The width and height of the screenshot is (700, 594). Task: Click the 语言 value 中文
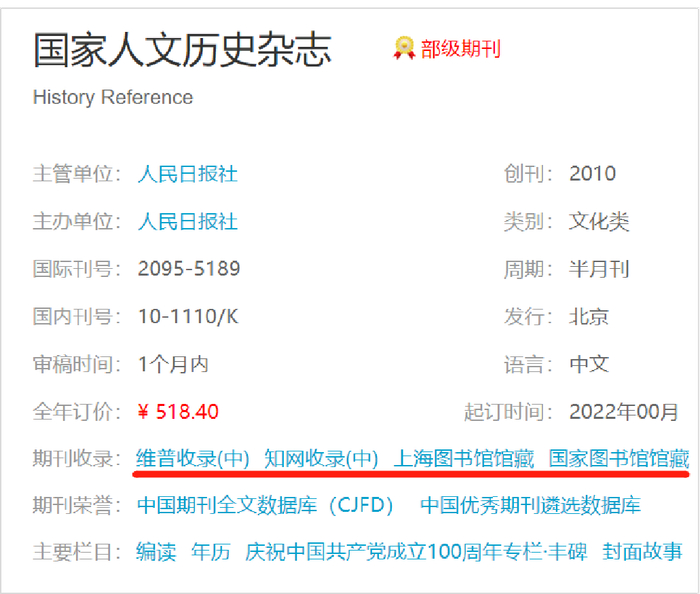coord(589,364)
